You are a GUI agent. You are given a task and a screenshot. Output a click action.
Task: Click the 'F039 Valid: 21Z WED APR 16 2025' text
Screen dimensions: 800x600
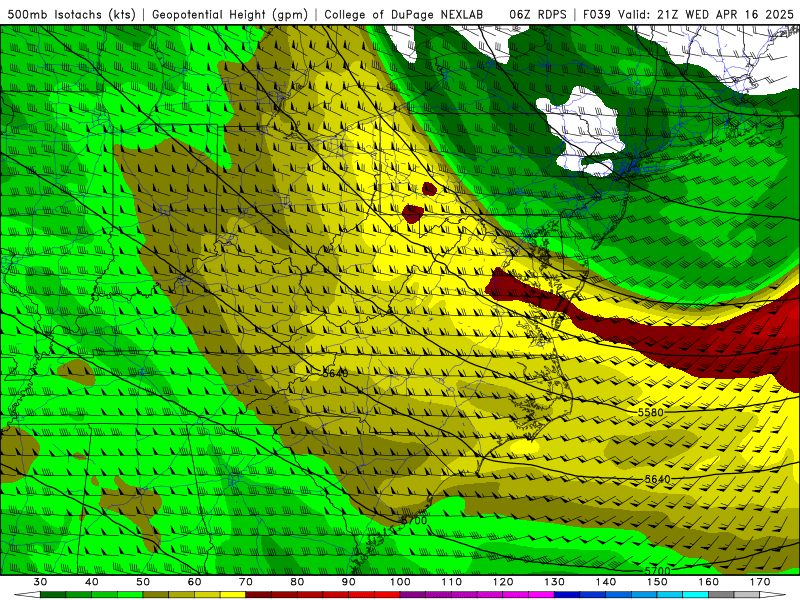coord(688,15)
